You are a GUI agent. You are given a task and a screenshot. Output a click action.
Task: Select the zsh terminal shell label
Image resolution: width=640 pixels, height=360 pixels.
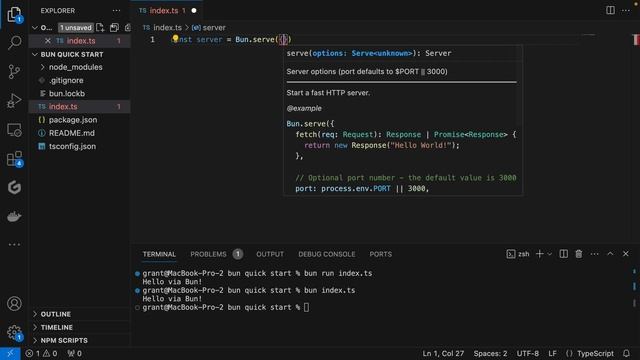[x=518, y=254]
